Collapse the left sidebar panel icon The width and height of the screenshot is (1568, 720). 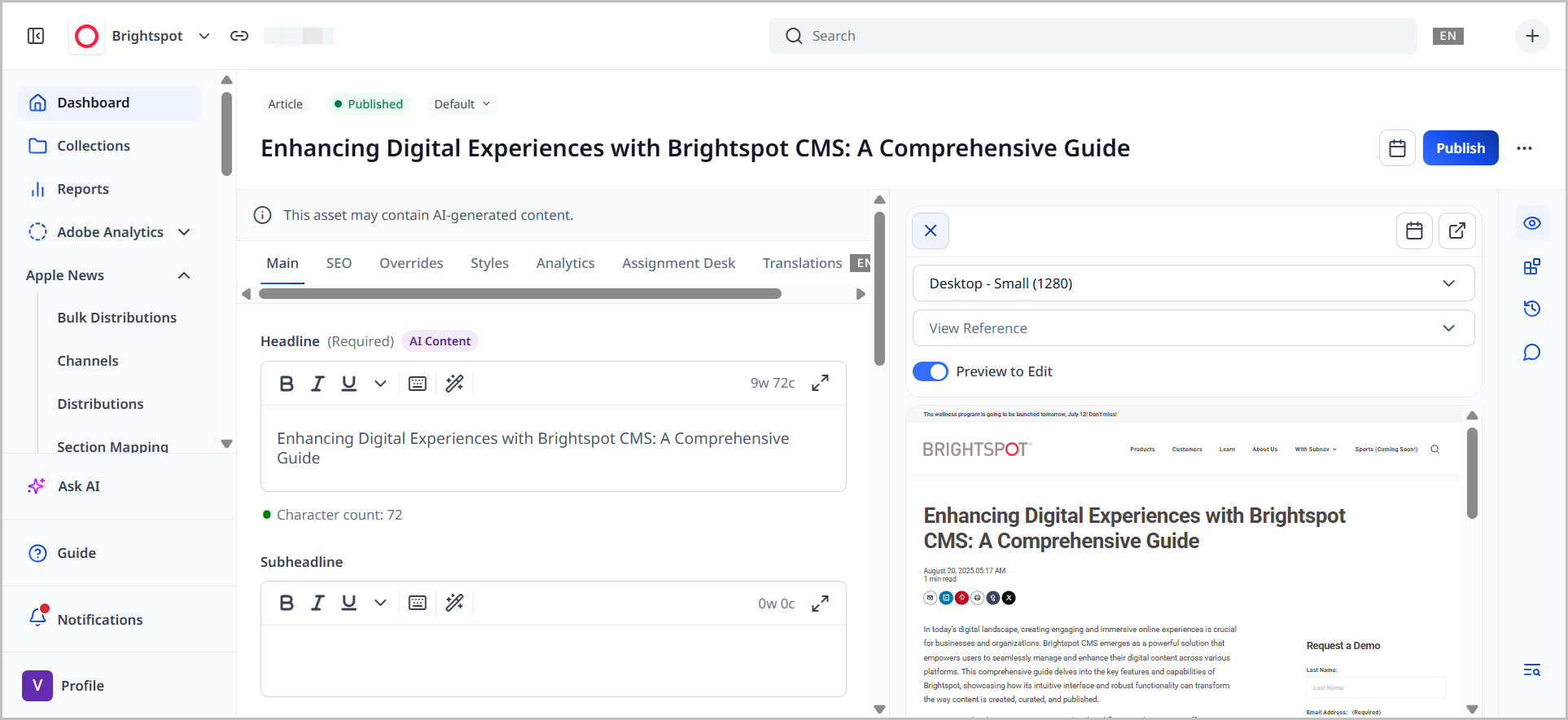(36, 36)
